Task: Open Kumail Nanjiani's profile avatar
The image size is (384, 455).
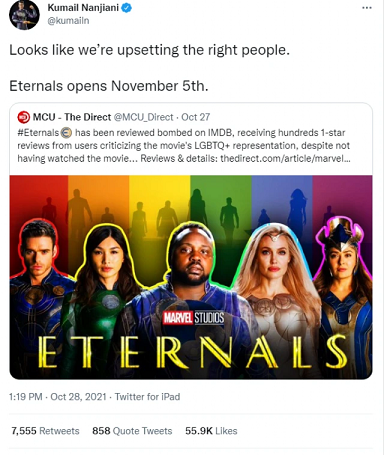Action: [x=24, y=15]
